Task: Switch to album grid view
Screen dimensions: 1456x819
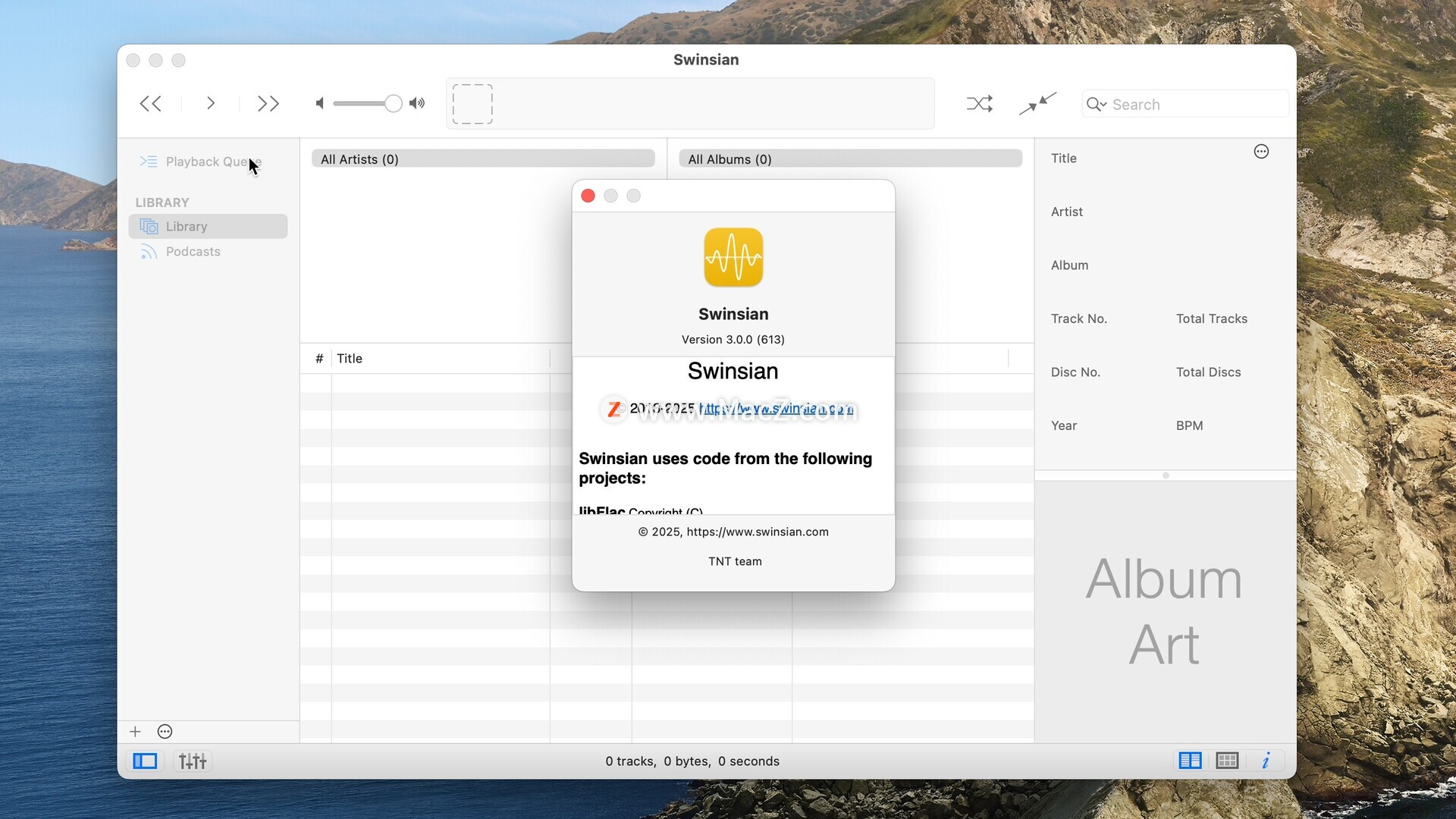Action: (1227, 761)
